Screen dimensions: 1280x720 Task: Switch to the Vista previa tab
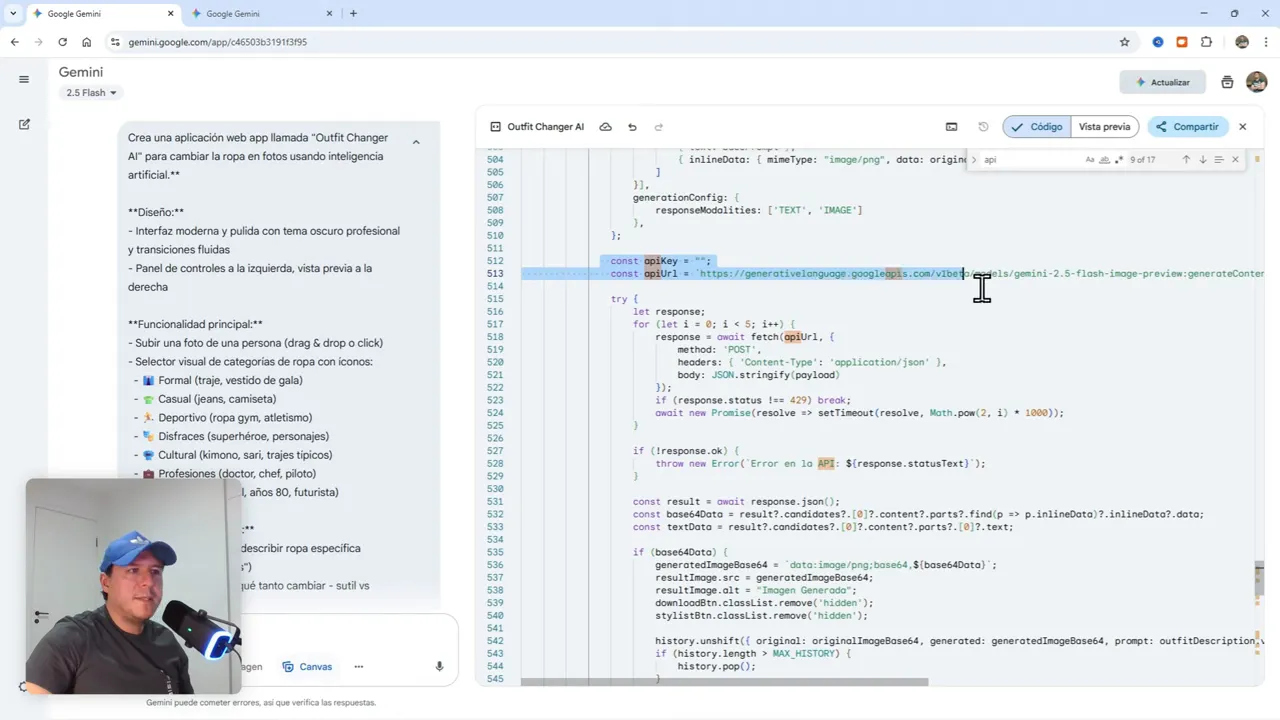coord(1104,126)
